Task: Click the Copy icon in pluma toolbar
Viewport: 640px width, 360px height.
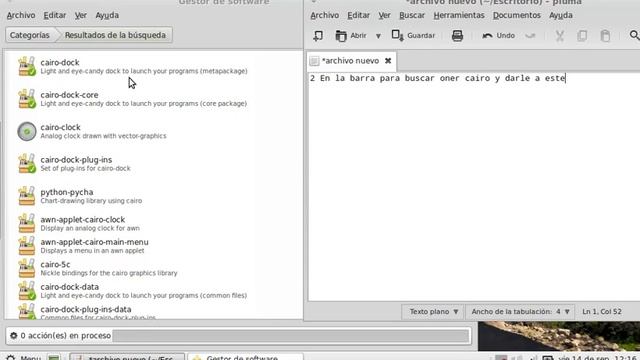Action: 582,36
